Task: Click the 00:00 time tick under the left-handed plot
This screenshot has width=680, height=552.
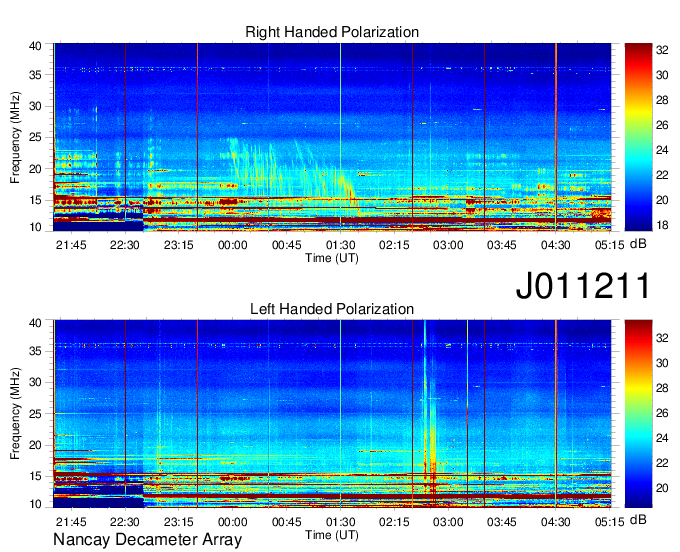Action: [x=233, y=522]
